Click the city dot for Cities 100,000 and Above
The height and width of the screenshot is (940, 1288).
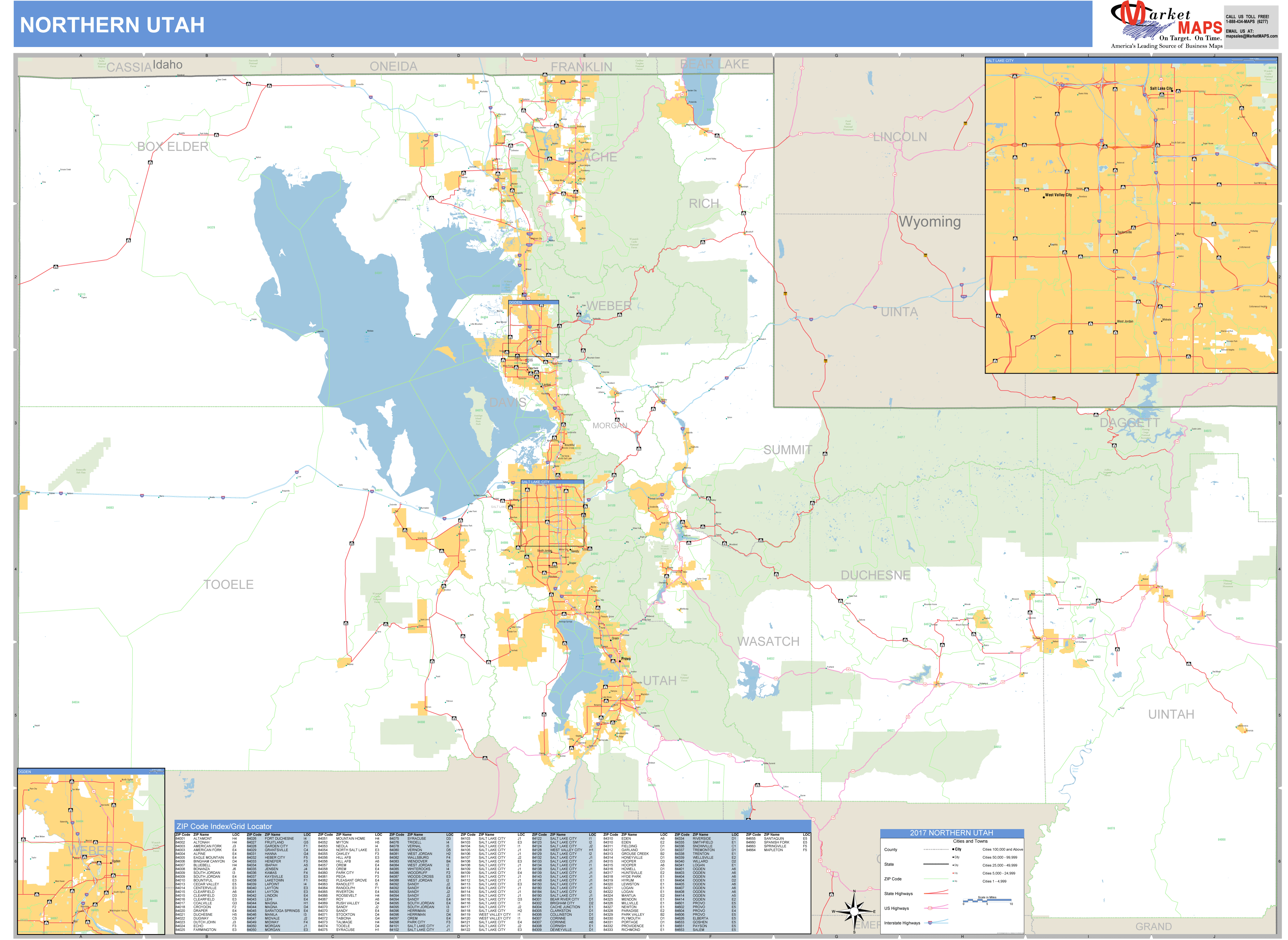(x=953, y=850)
